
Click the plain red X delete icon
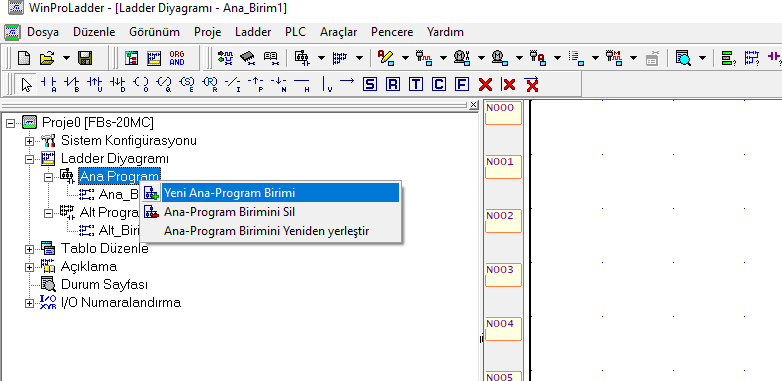pyautogui.click(x=485, y=85)
